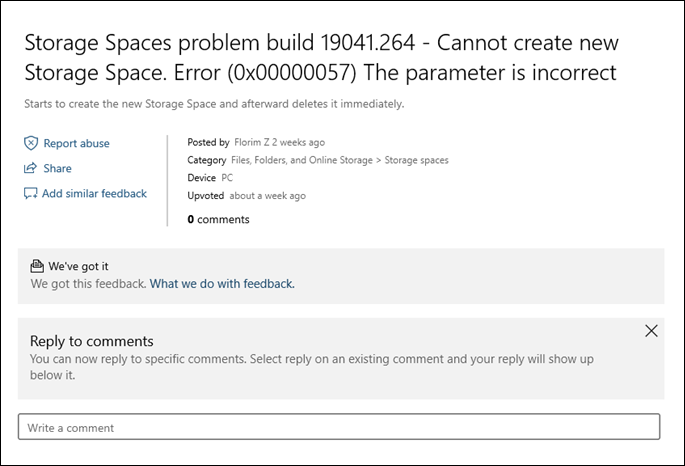Click the Category label
The height and width of the screenshot is (466, 685).
click(x=207, y=160)
